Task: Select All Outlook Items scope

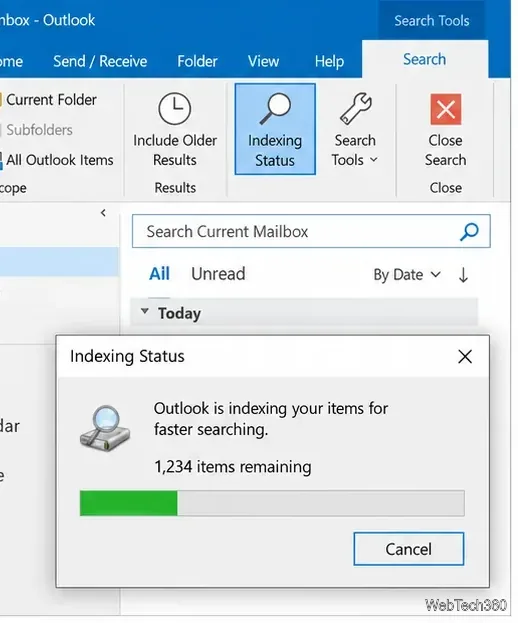Action: pos(56,160)
